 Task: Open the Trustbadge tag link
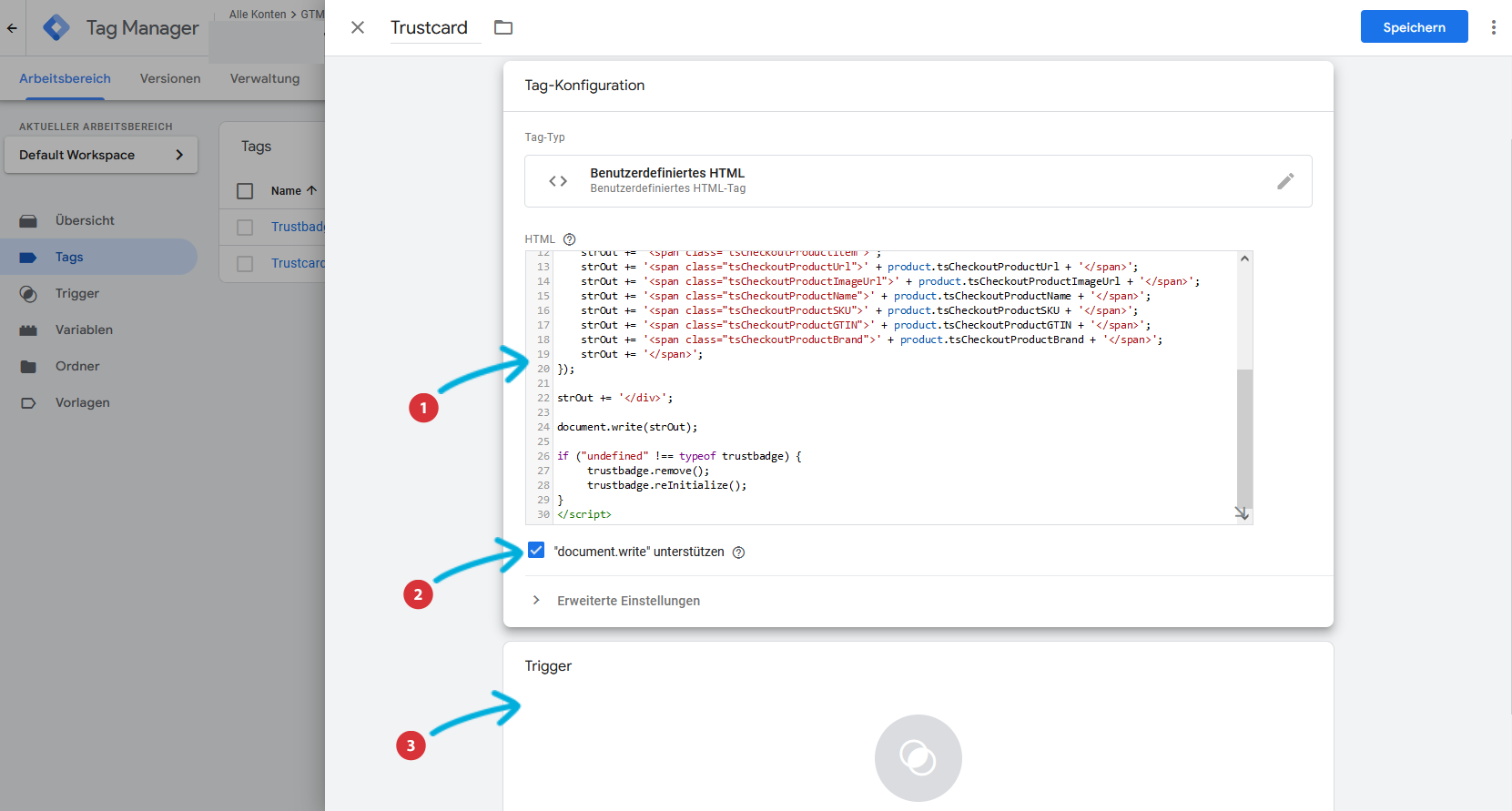tap(298, 227)
